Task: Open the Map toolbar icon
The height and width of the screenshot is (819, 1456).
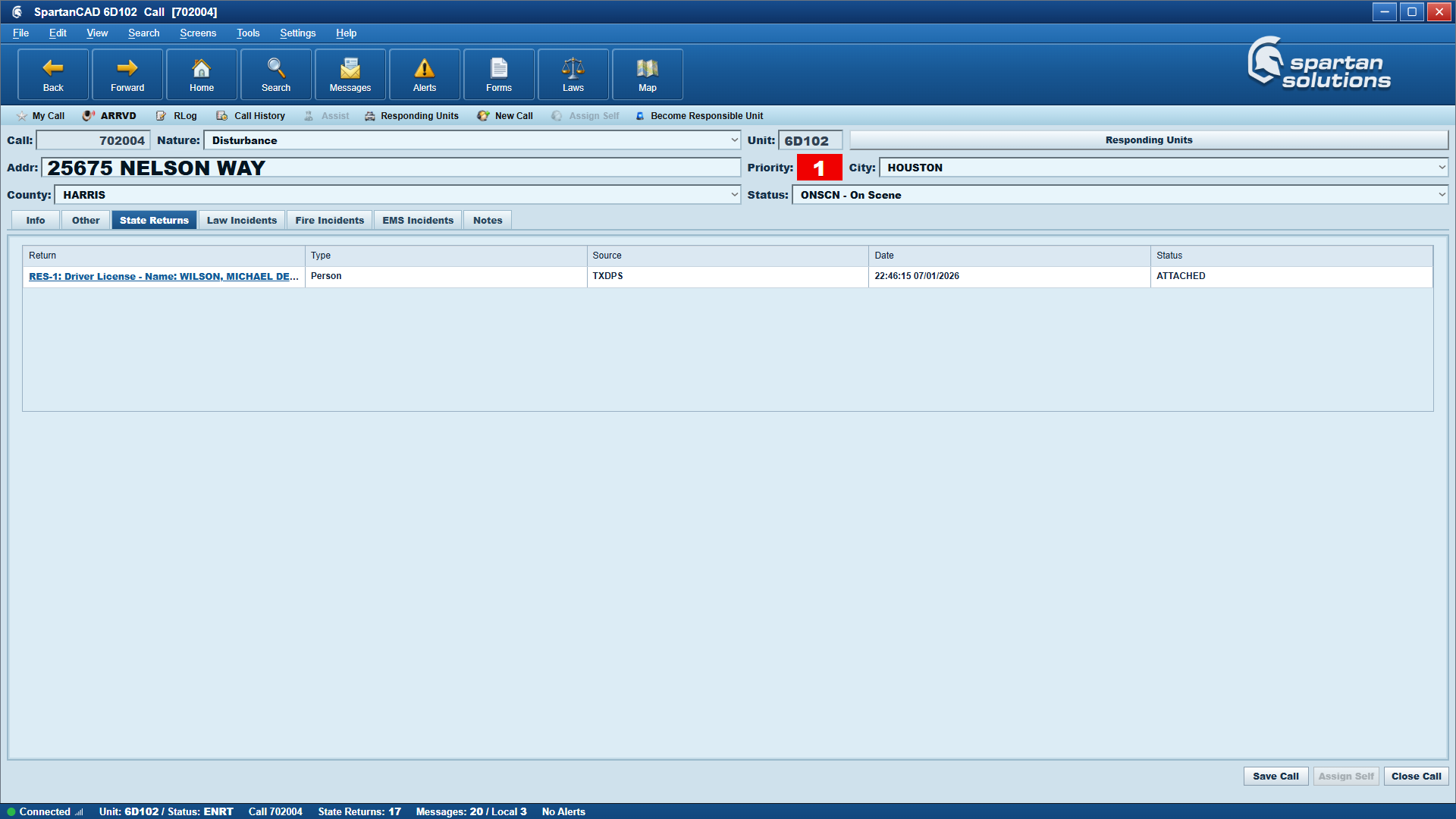Action: [648, 74]
